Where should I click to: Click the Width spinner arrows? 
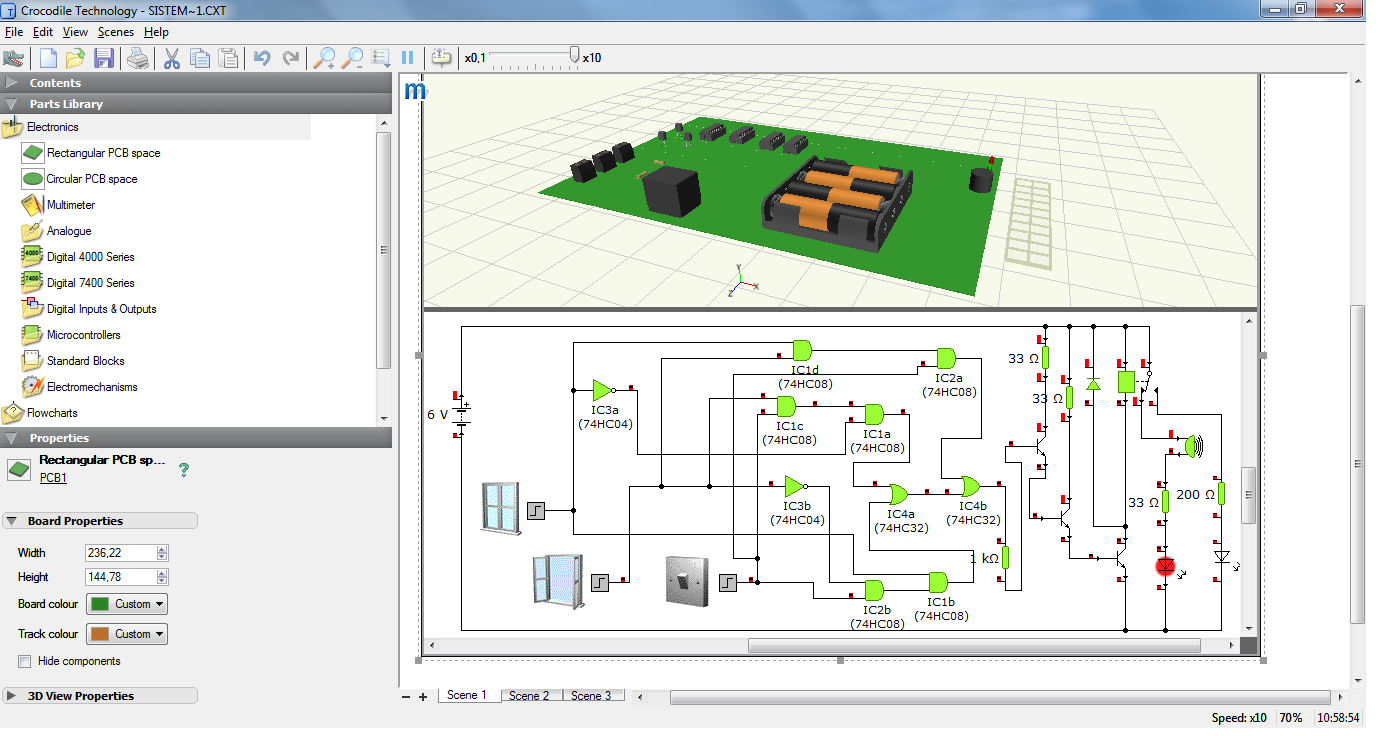click(163, 553)
